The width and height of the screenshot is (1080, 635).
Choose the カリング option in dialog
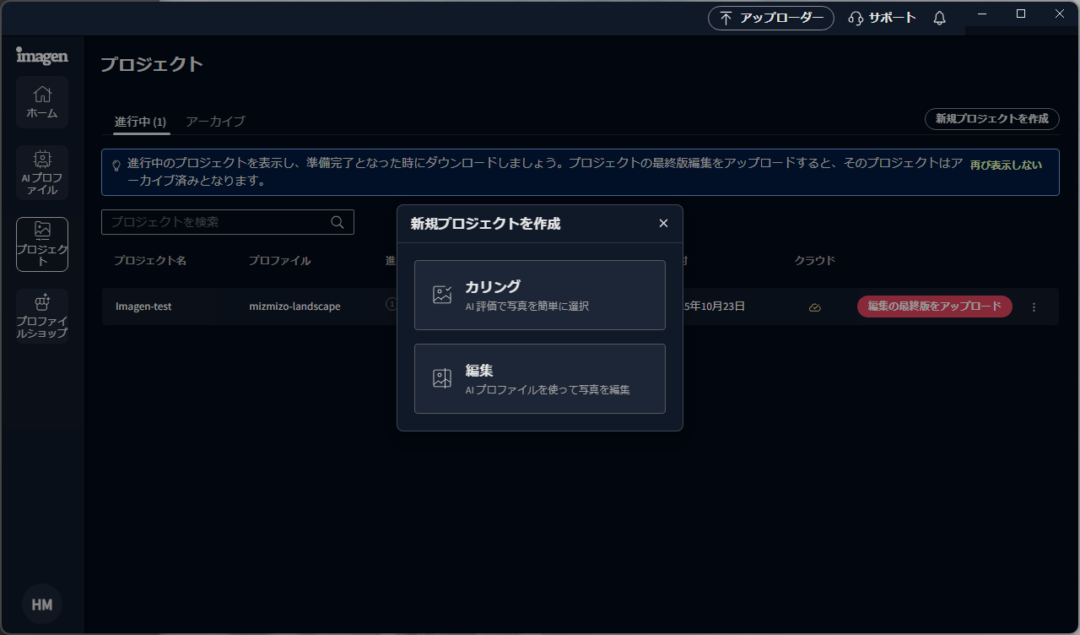539,295
